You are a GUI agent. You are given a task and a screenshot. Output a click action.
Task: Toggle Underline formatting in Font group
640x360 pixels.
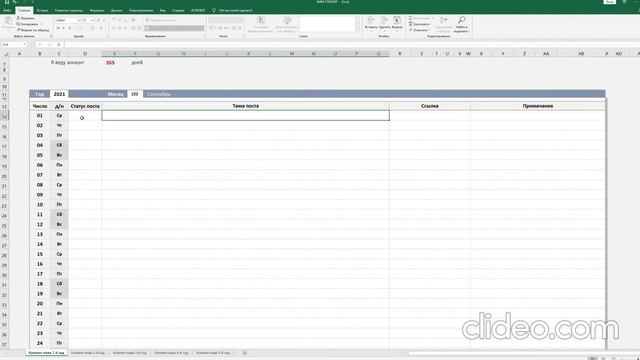(x=69, y=28)
